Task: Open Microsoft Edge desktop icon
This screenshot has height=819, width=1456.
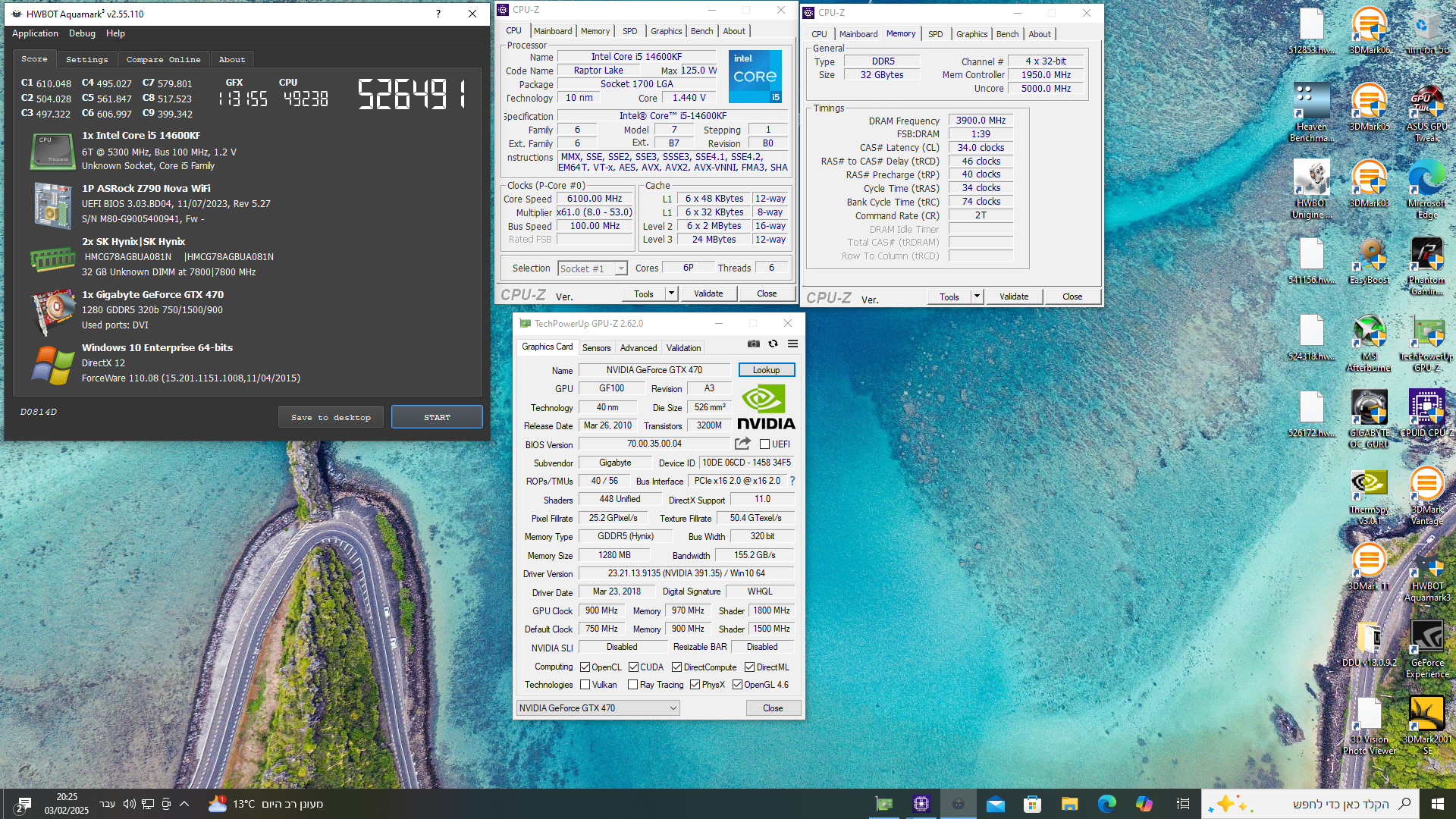Action: click(x=1426, y=189)
